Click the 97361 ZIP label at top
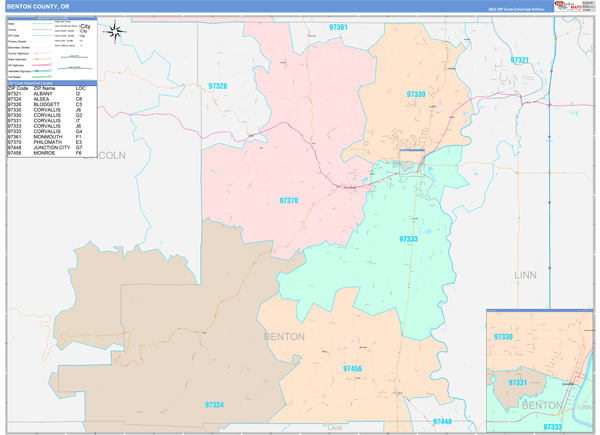Screen dimensions: 600x435 [337, 27]
